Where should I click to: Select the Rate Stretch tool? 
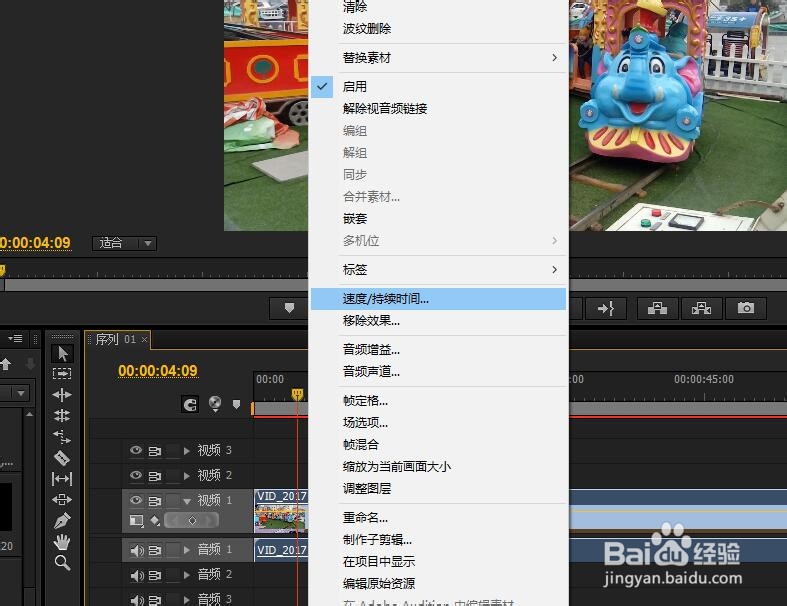click(x=62, y=437)
